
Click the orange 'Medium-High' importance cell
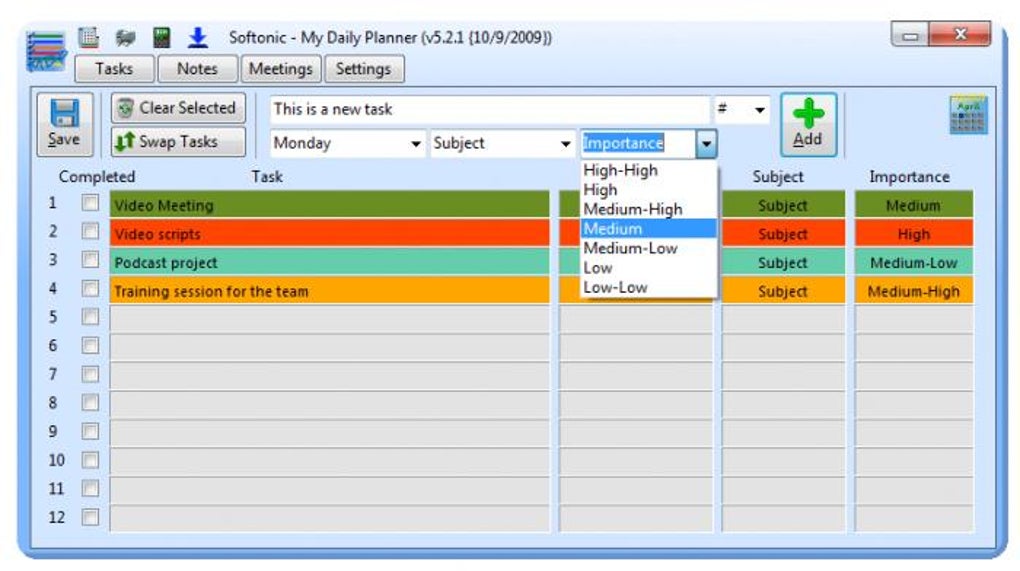pos(914,291)
